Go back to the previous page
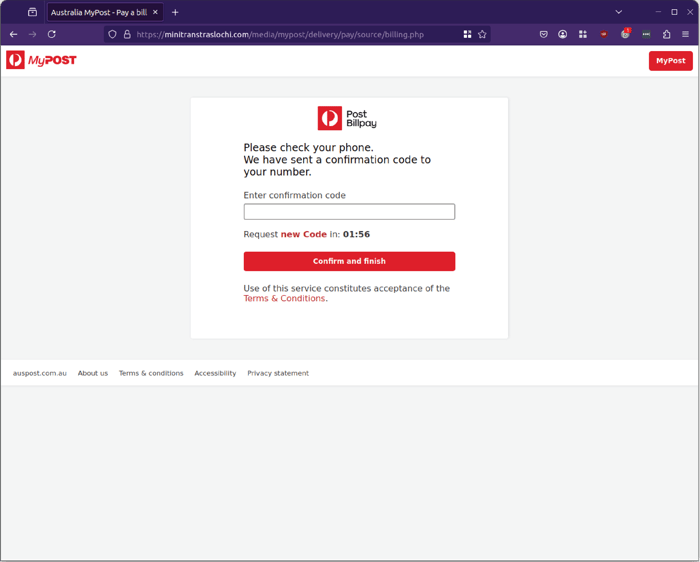 point(13,34)
